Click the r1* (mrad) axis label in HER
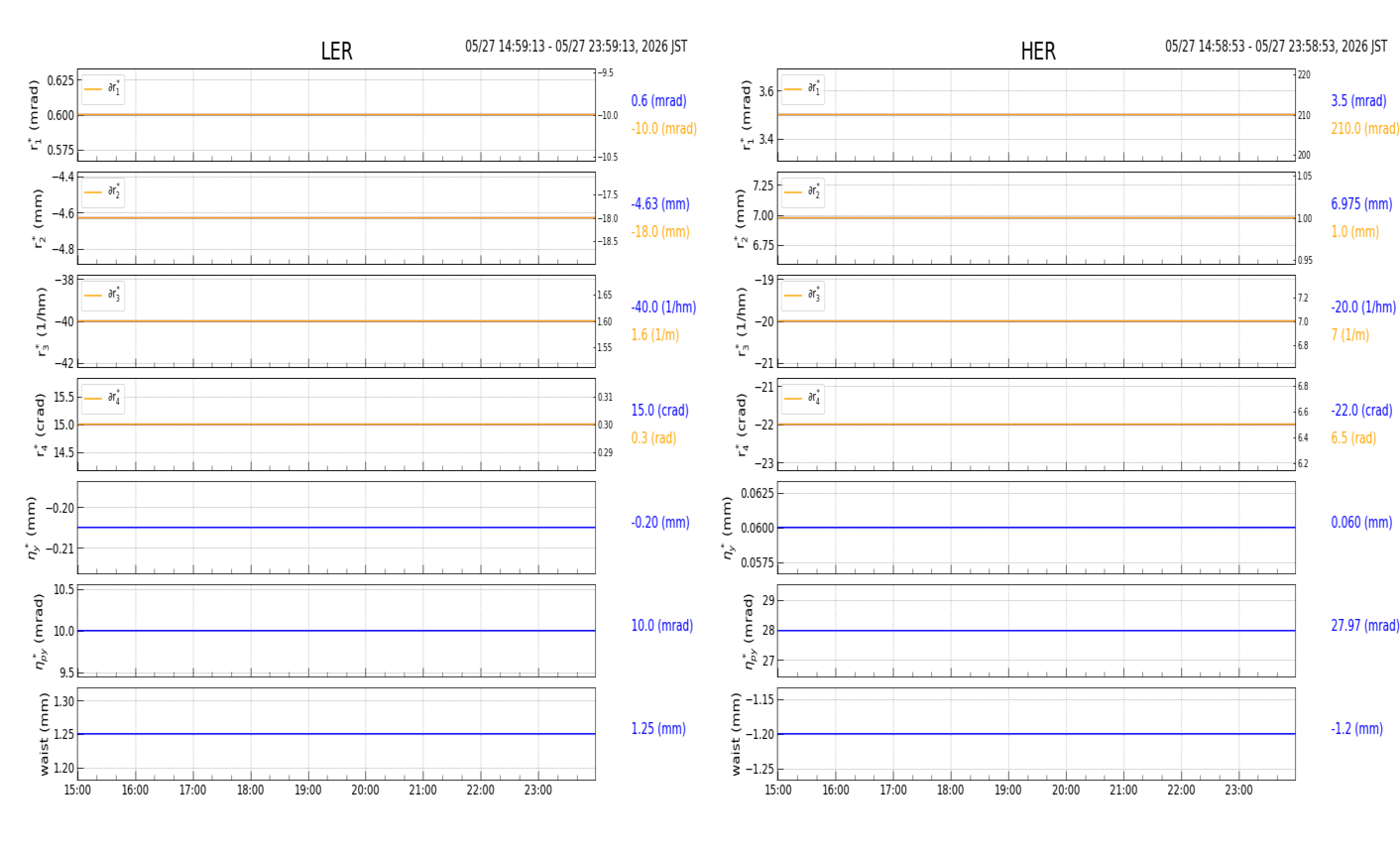1400x857 pixels. click(x=747, y=115)
